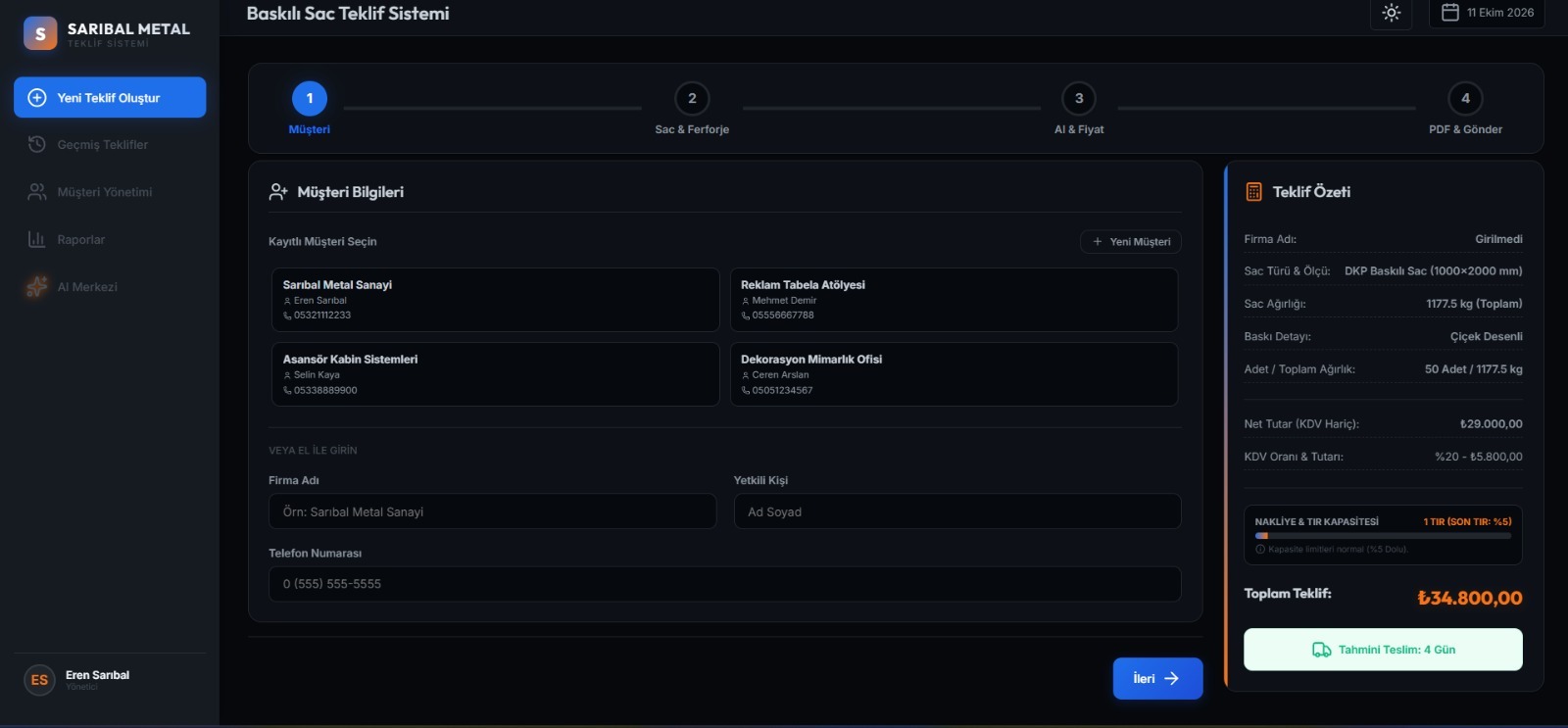Click the ₺29.000,00 net amount
The image size is (1568, 728).
pos(1492,424)
